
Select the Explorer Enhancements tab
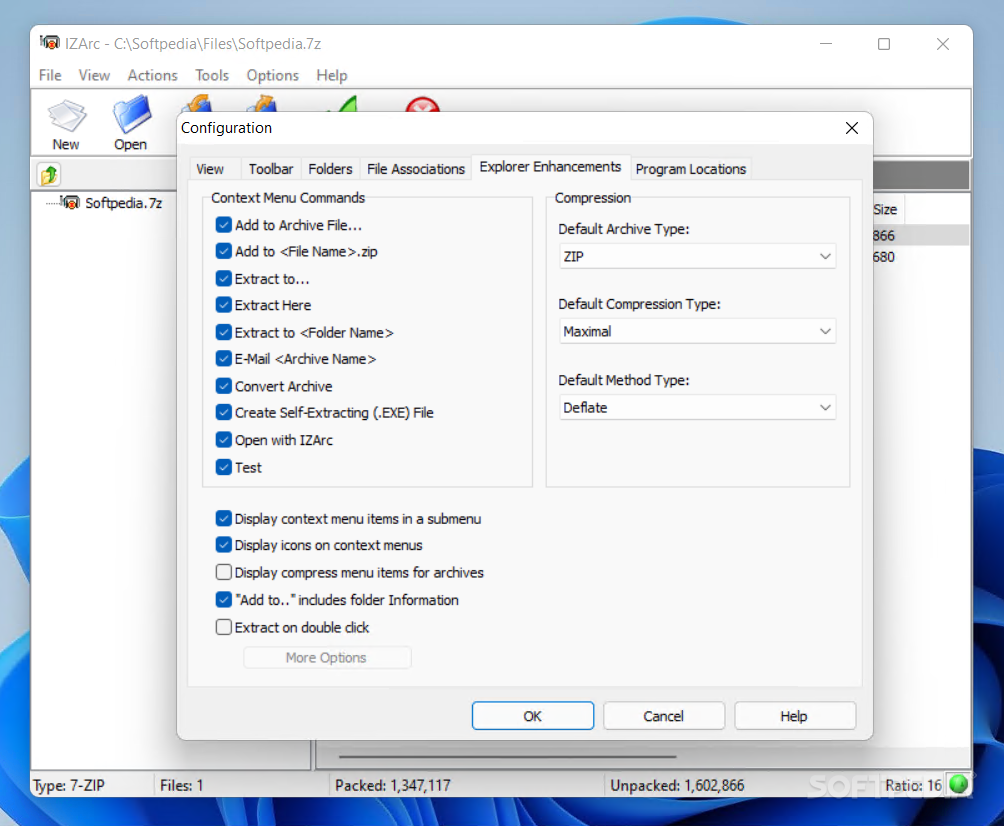point(551,167)
